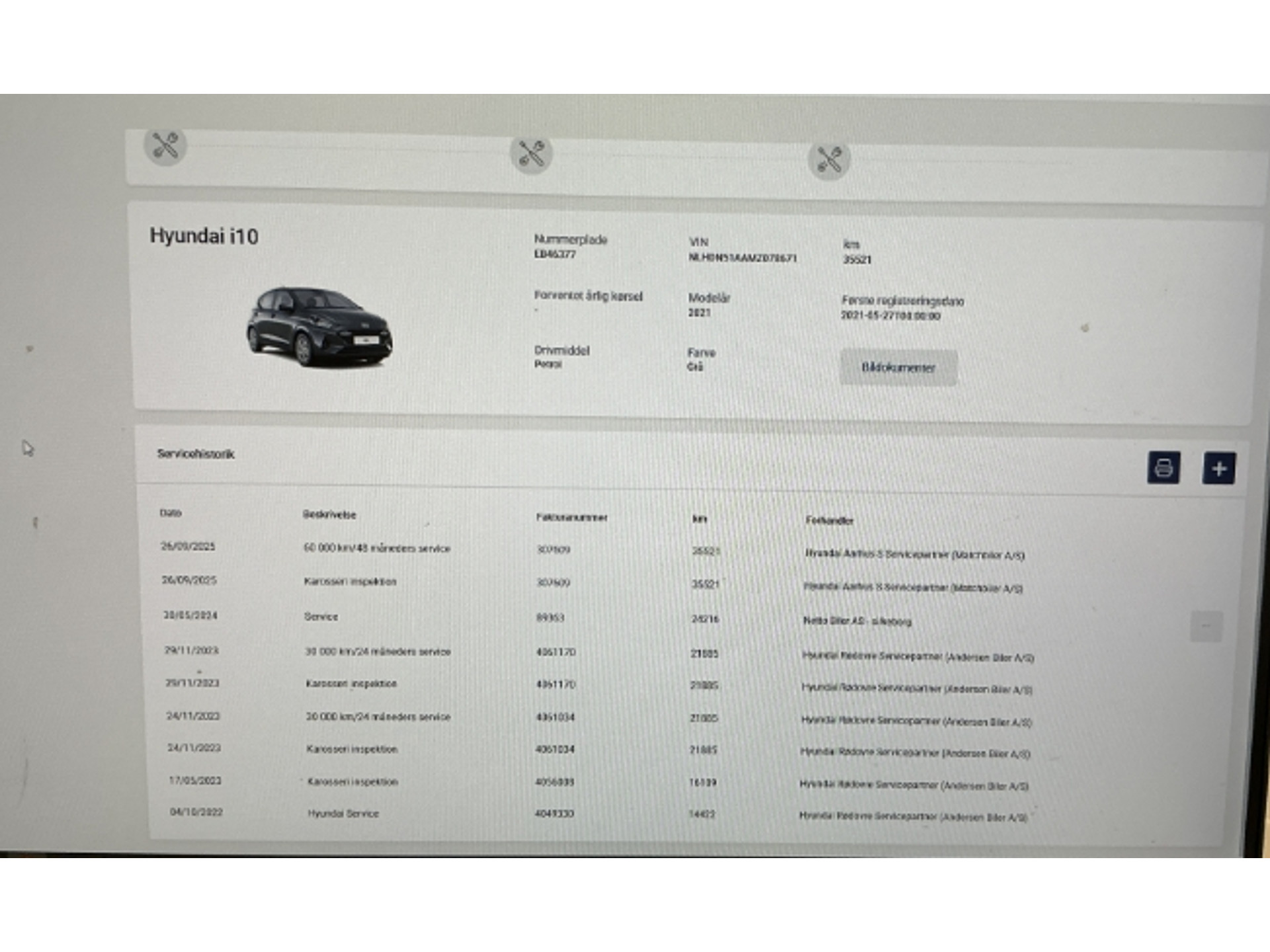This screenshot has width=1270, height=952.
Task: Click the 'Service' description dated 30/05/2024
Action: (x=321, y=616)
